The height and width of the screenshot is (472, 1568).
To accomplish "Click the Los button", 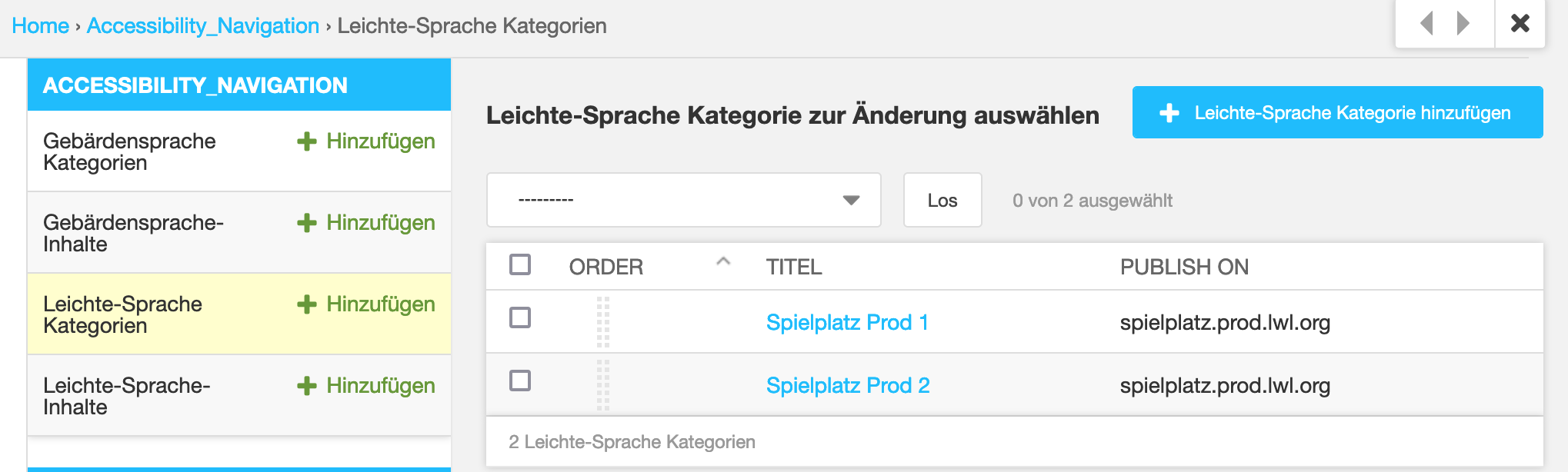I will (942, 200).
